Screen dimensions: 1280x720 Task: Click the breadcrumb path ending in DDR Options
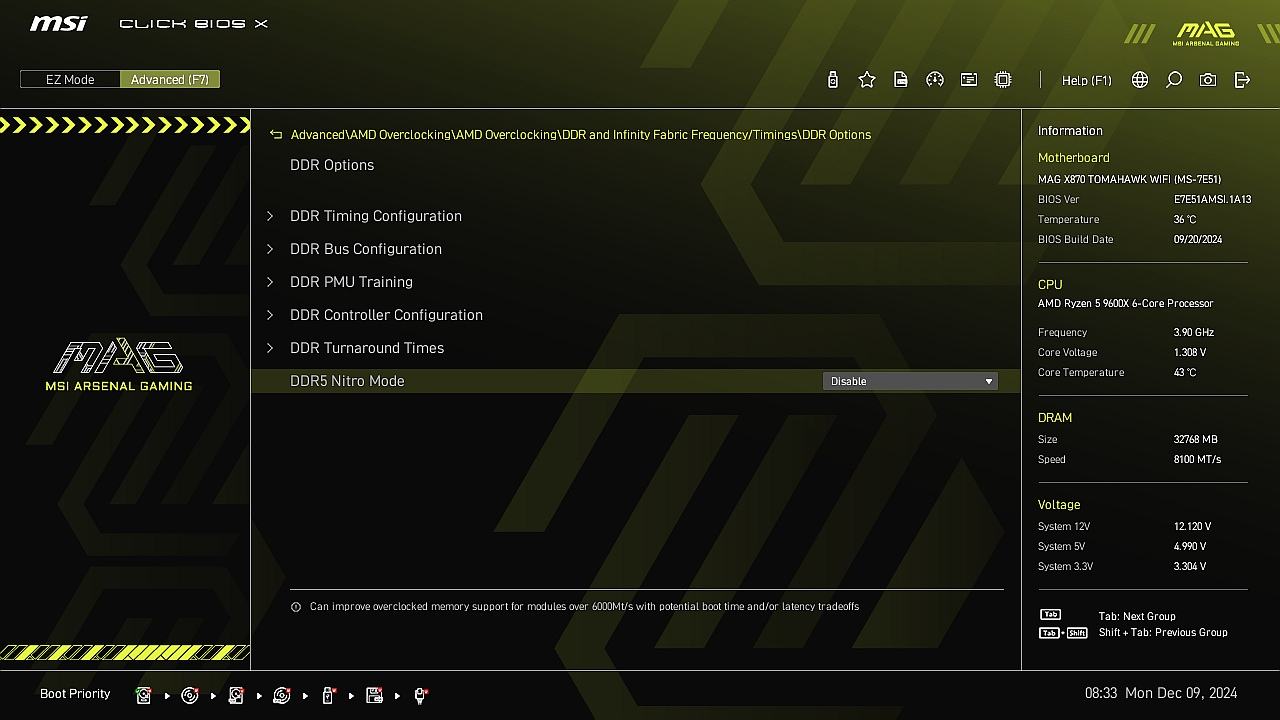pyautogui.click(x=581, y=135)
